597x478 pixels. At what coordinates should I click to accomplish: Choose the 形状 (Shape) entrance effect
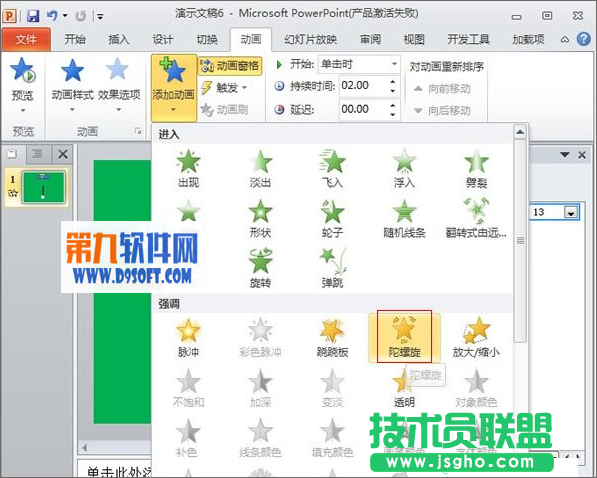tap(260, 219)
